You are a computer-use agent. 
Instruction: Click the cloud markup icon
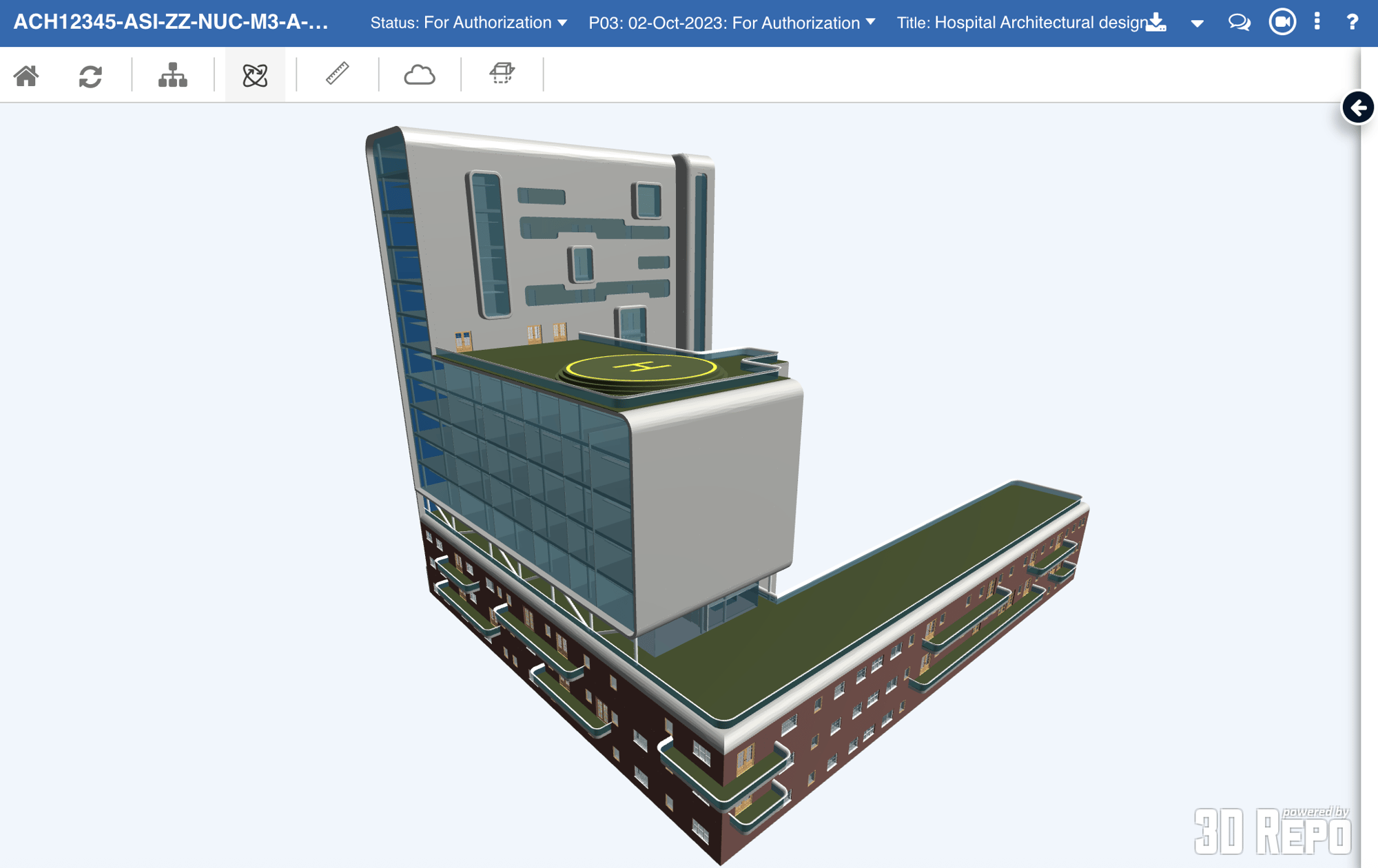pos(419,74)
